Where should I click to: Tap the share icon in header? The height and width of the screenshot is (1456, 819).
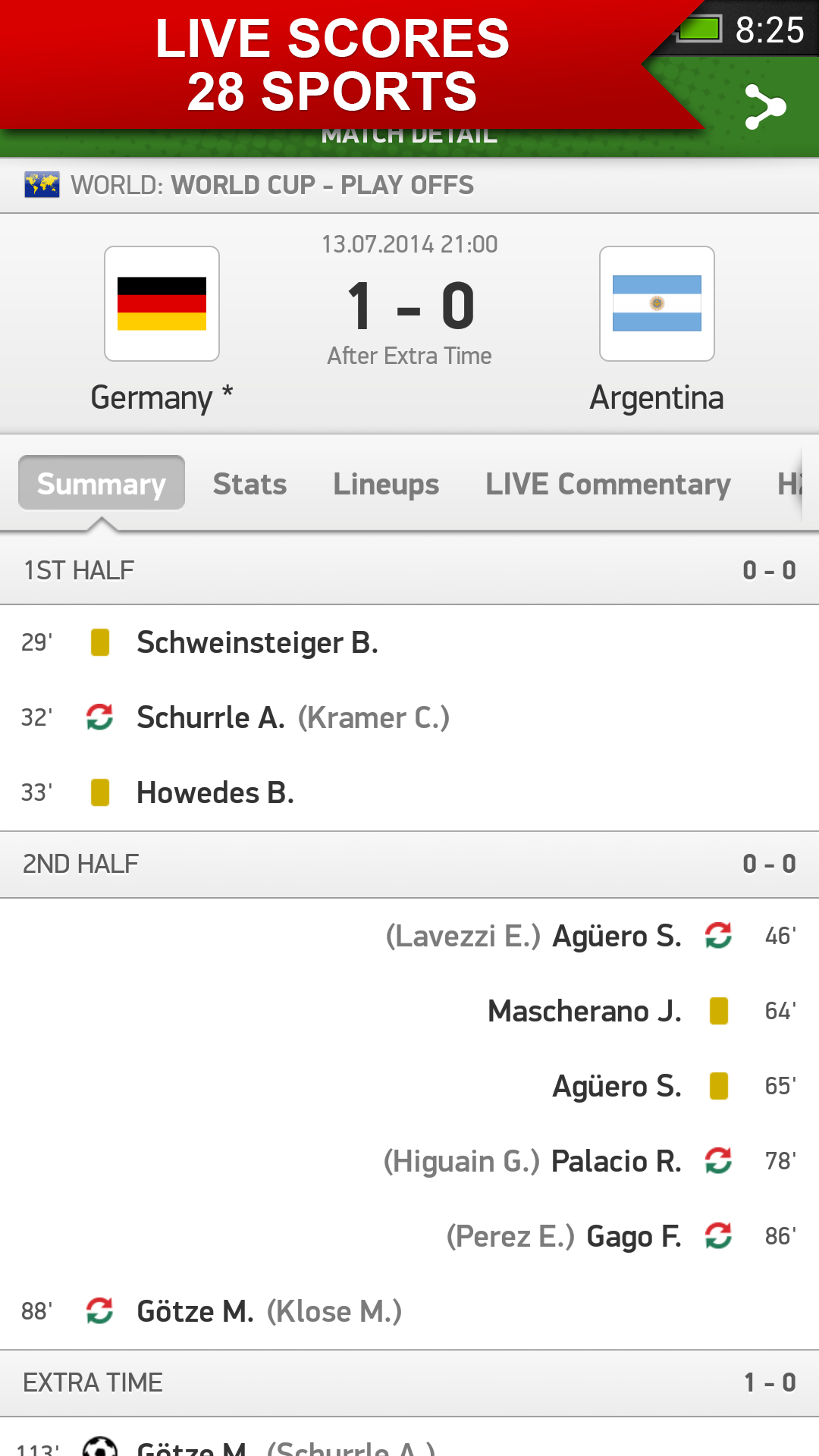pyautogui.click(x=765, y=107)
